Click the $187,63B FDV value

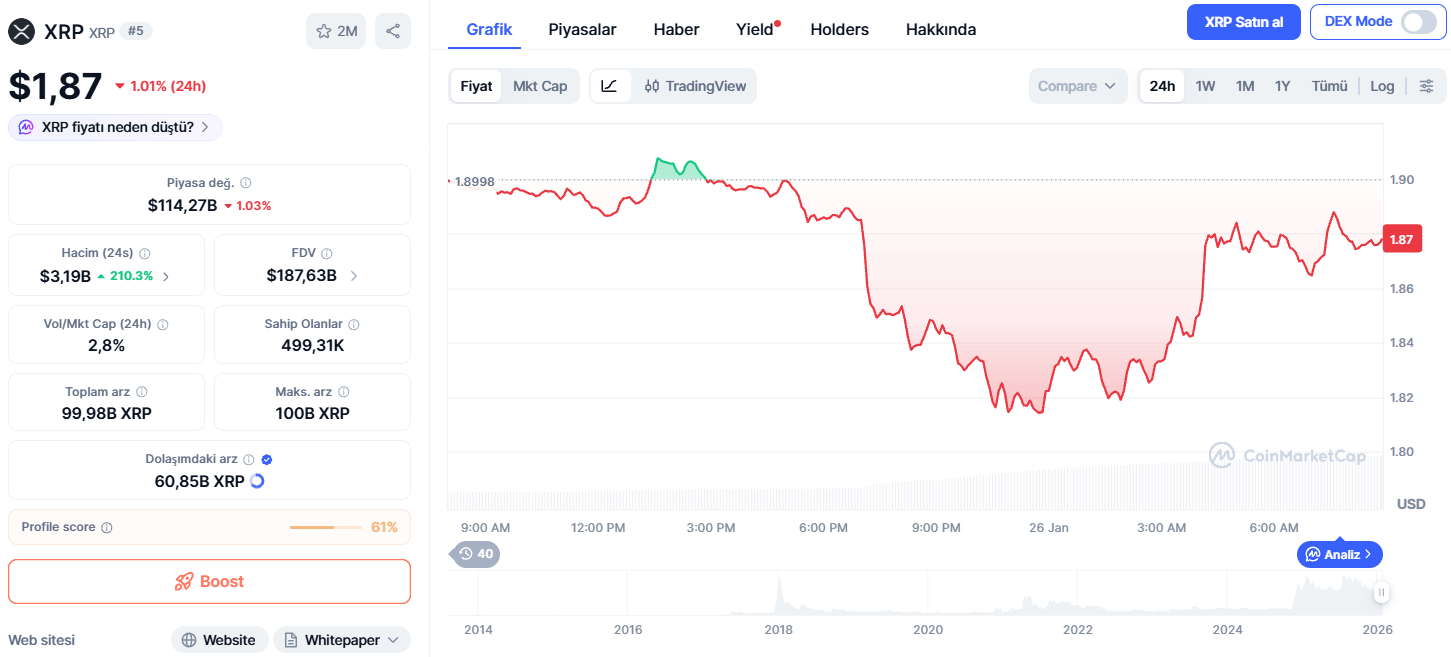coord(301,275)
